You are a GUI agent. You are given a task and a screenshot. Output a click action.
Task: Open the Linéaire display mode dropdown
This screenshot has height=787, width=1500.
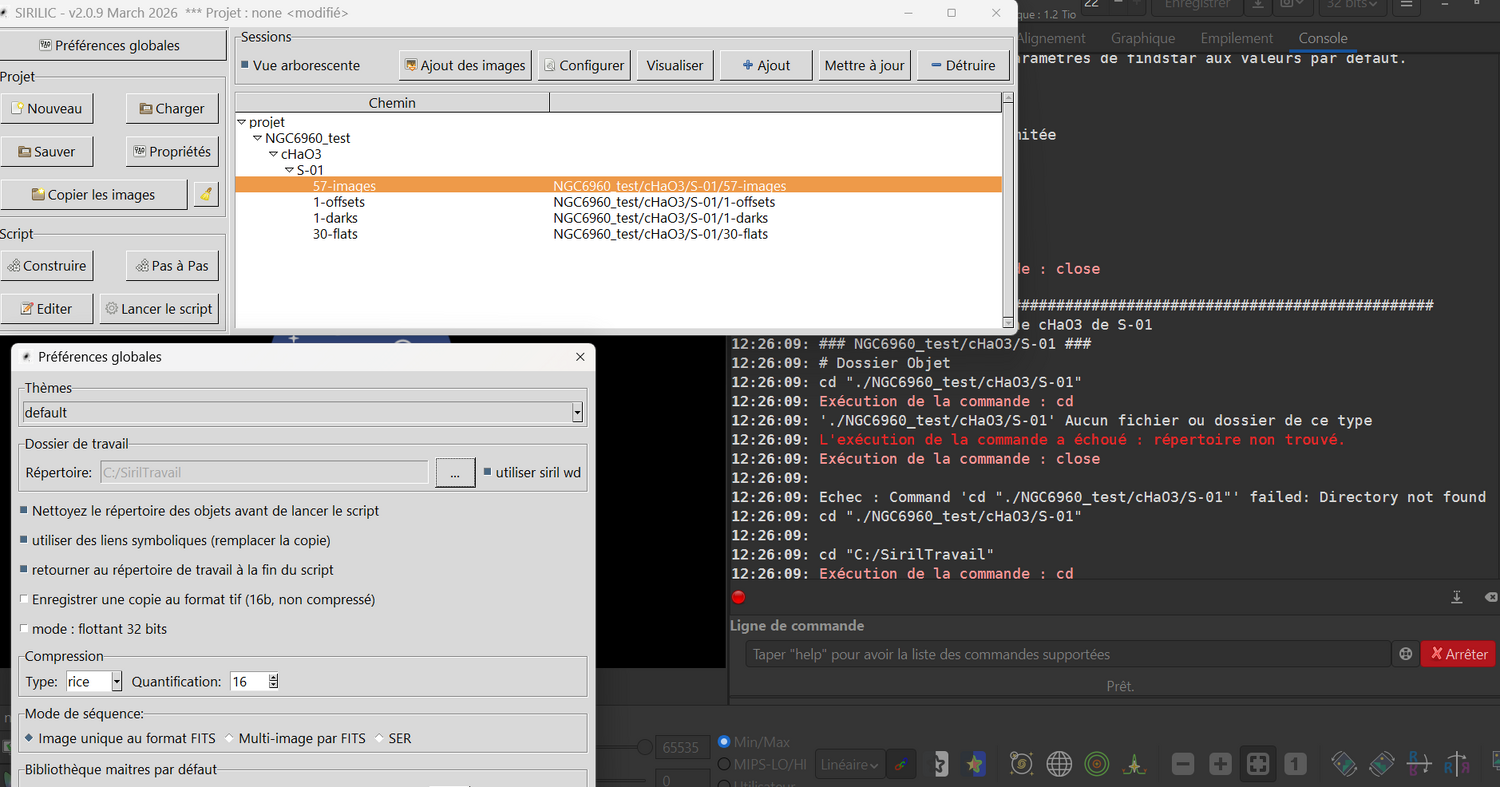[849, 764]
